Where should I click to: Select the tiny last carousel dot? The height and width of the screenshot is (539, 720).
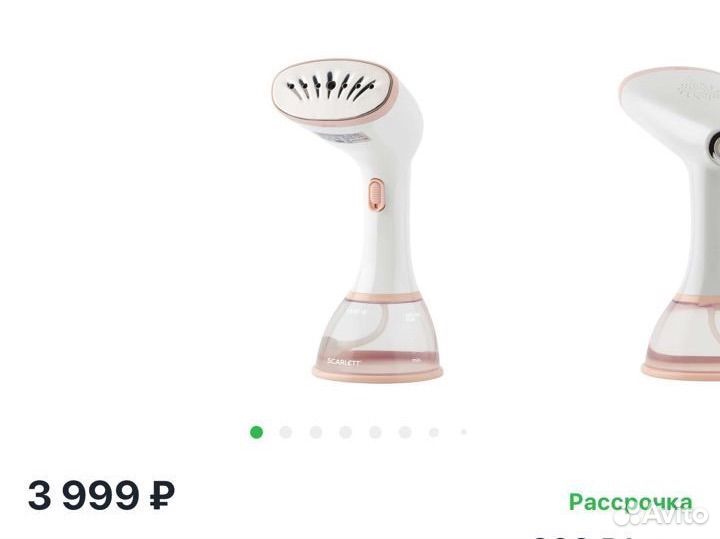[464, 432]
